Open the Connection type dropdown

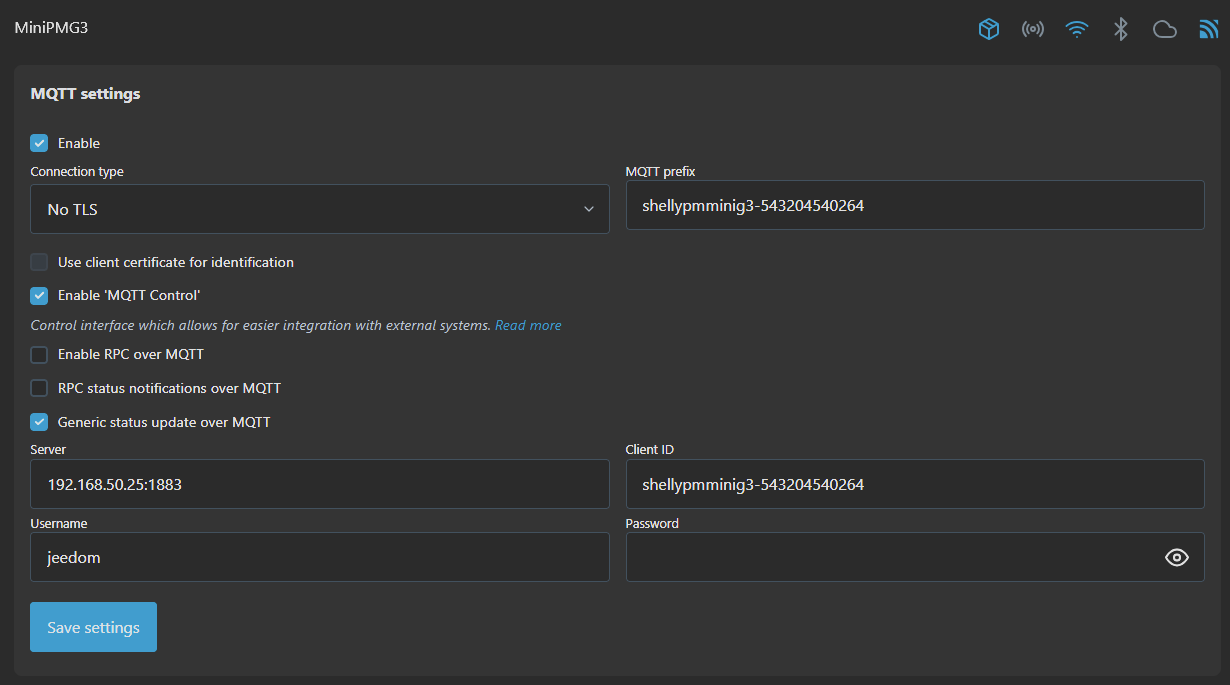coord(319,209)
